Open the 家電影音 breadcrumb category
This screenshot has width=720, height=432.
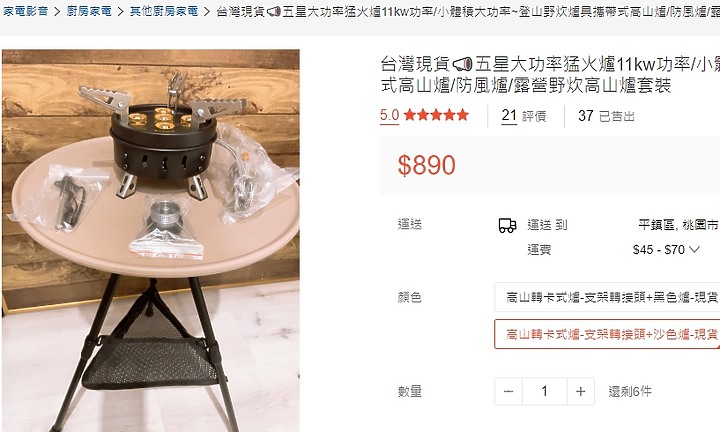(25, 11)
